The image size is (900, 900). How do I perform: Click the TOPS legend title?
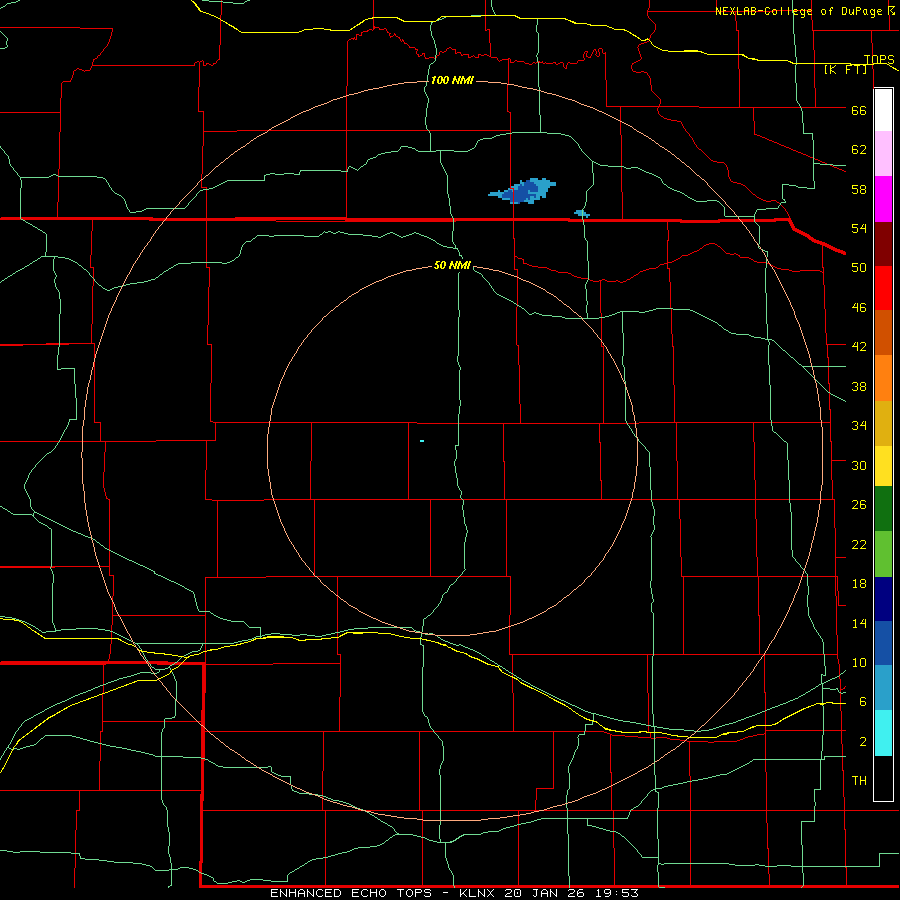[879, 59]
